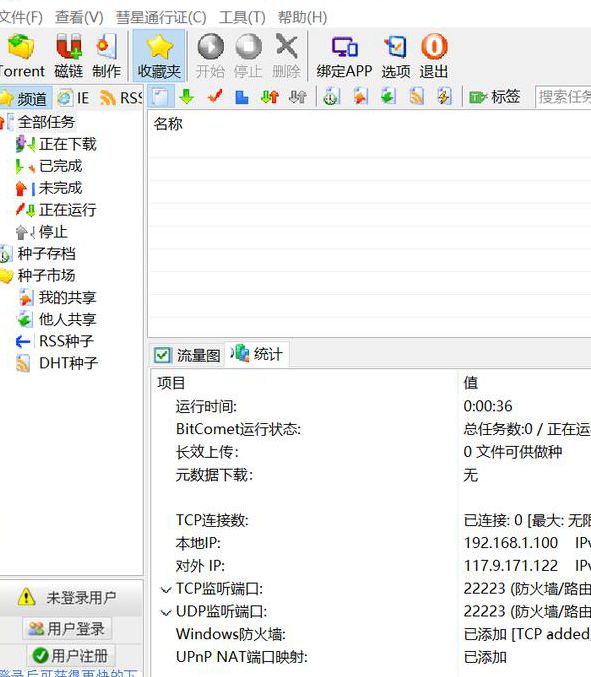The width and height of the screenshot is (591, 677).
Task: Open 种子市场 folder in the sidebar
Action: coord(46,275)
